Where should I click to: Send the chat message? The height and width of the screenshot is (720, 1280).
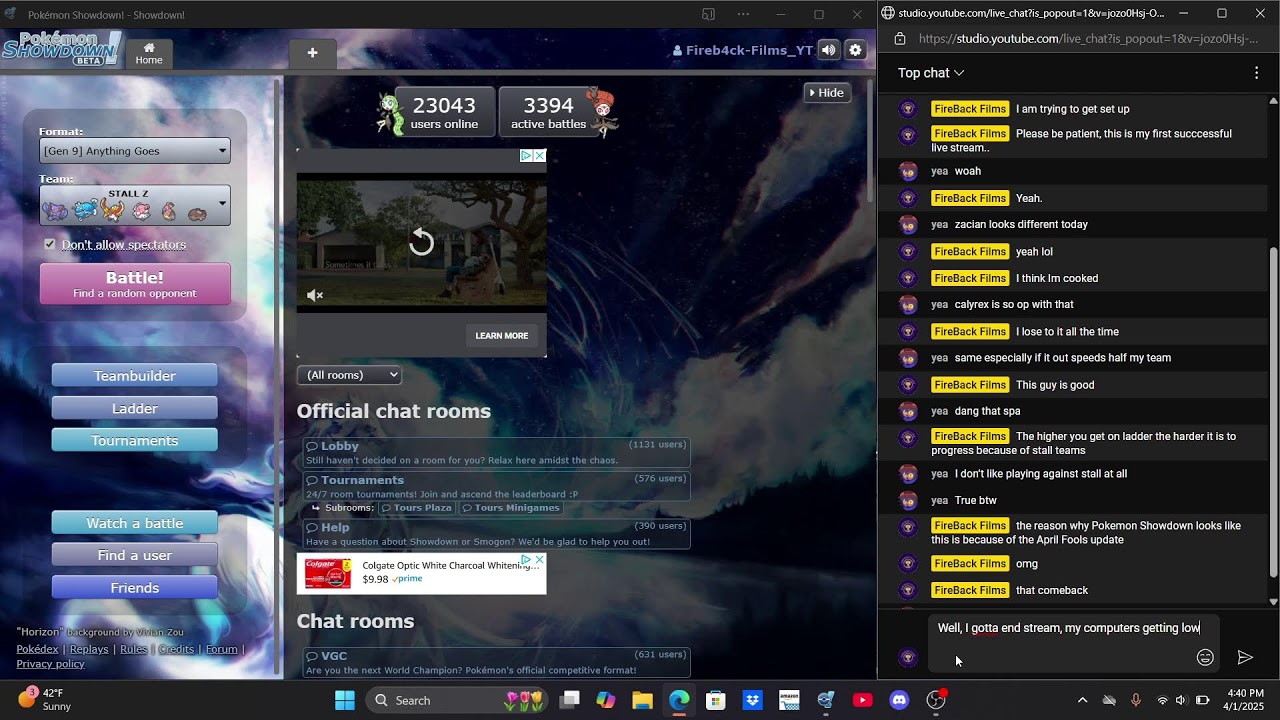pyautogui.click(x=1245, y=657)
